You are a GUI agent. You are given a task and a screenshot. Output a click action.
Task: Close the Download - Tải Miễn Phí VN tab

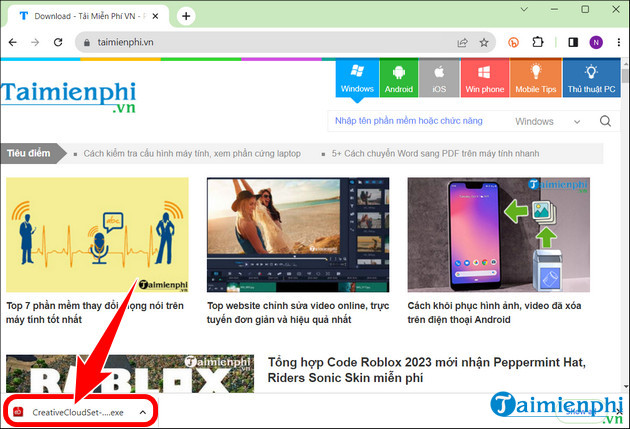[x=155, y=16]
